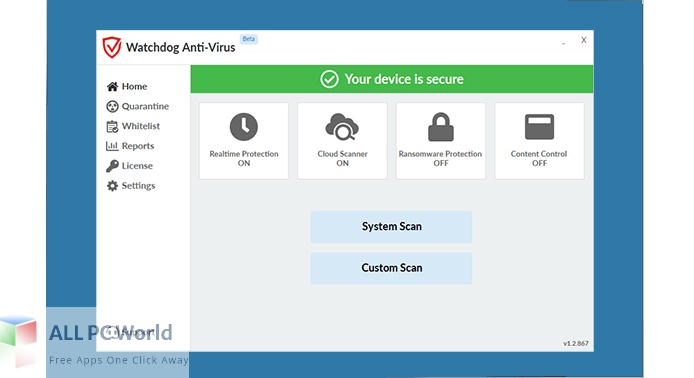Click the License key icon

pyautogui.click(x=112, y=166)
